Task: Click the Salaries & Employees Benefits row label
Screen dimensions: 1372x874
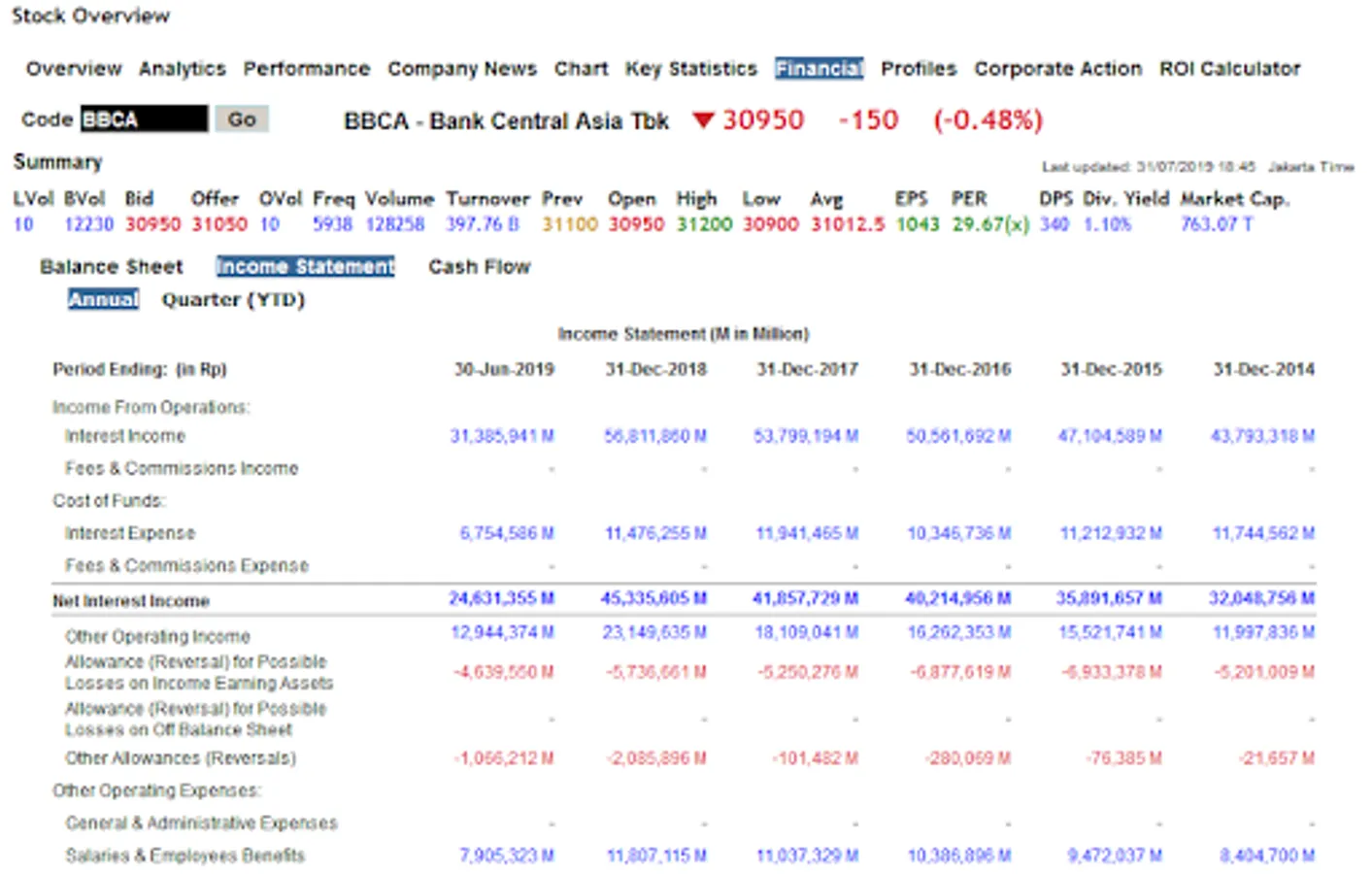Action: tap(185, 856)
